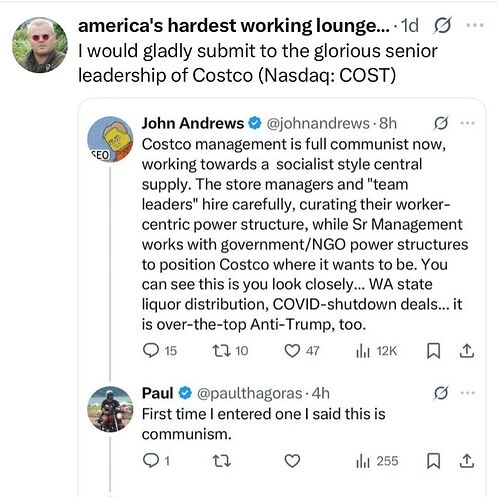Open more options on top lounge tweet
Screen dimensions: 498x499
[x=475, y=25]
